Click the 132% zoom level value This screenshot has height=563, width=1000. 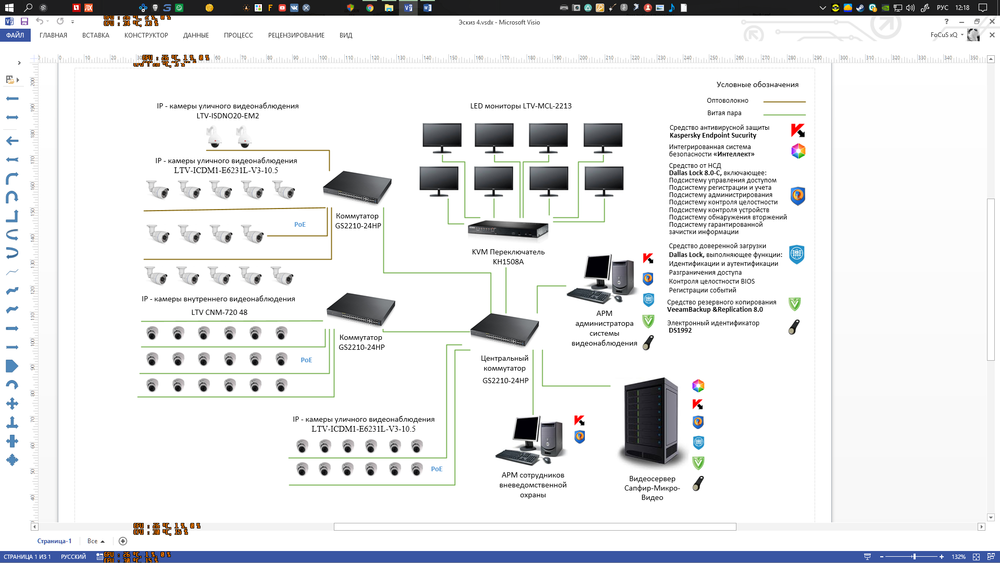click(x=959, y=557)
